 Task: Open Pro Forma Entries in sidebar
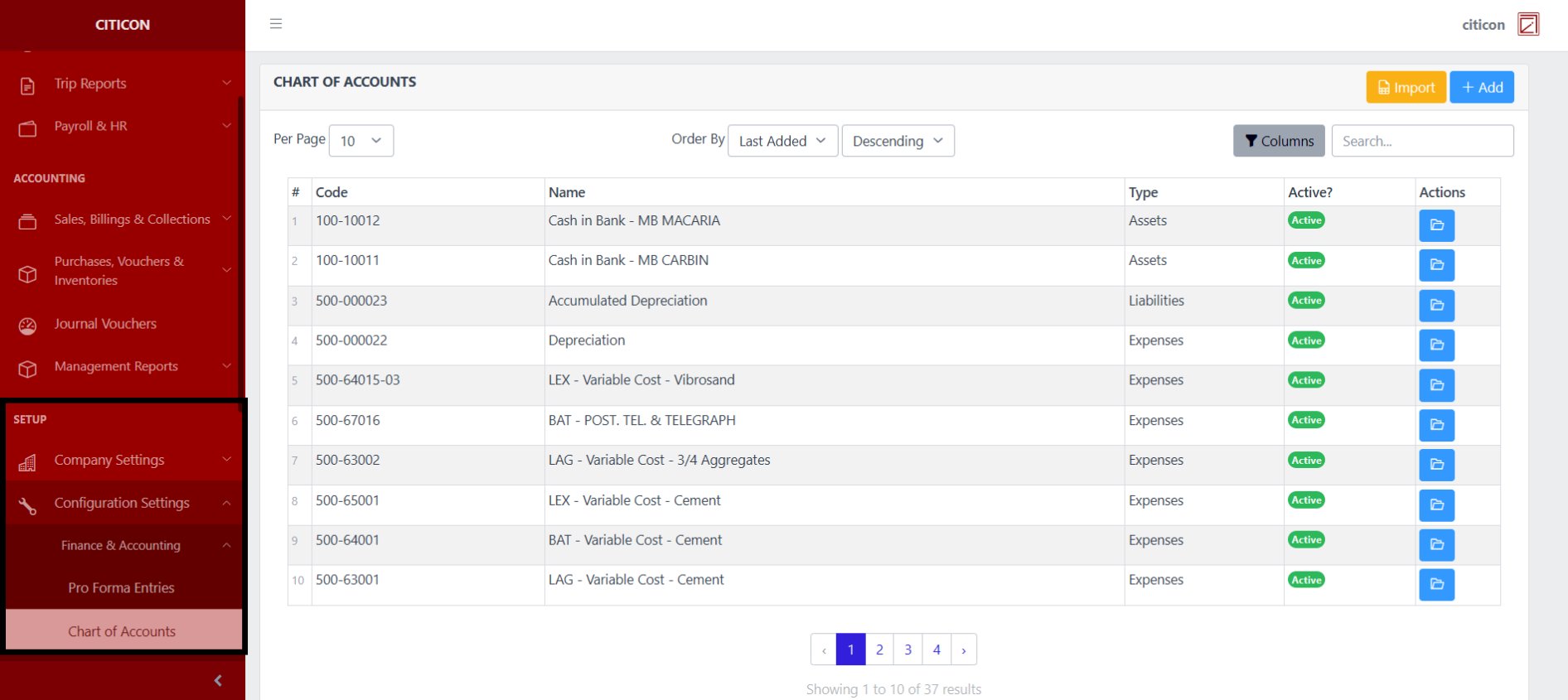click(x=121, y=587)
